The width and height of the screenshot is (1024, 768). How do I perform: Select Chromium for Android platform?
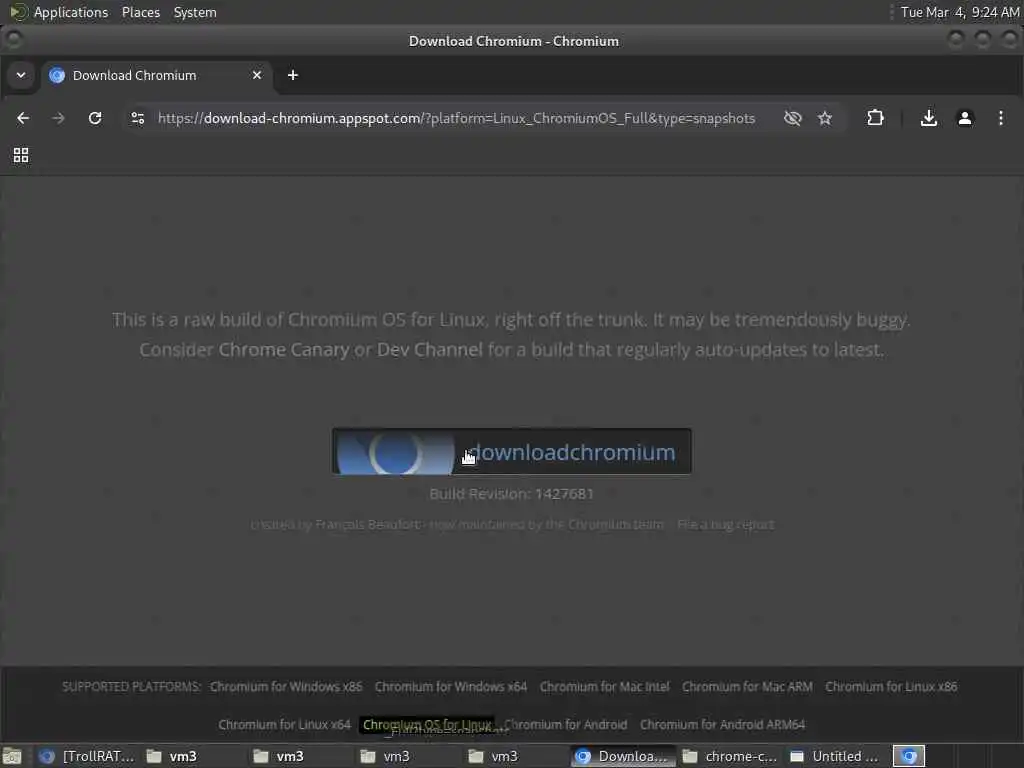(x=566, y=724)
